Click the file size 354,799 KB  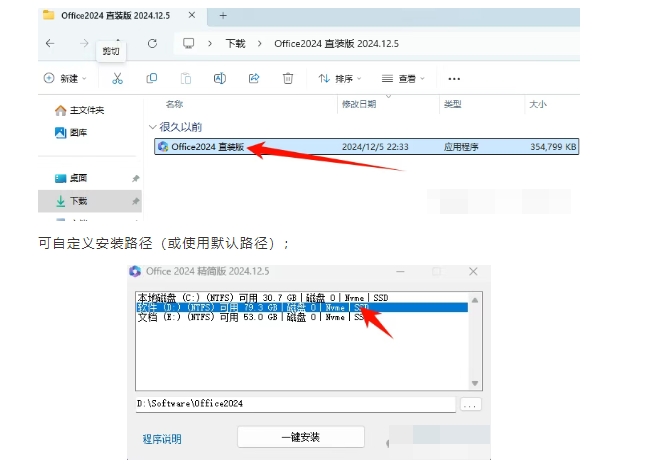click(553, 147)
